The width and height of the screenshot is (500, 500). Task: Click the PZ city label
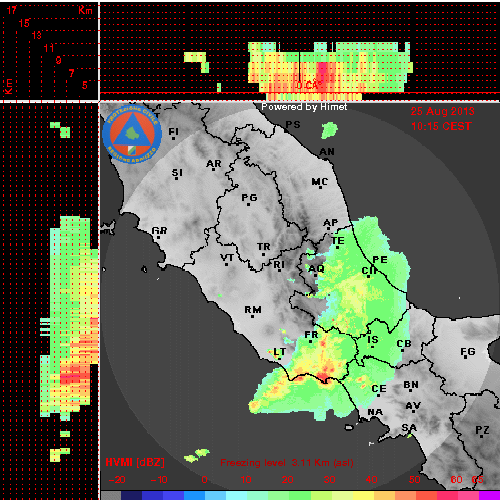tap(482, 430)
